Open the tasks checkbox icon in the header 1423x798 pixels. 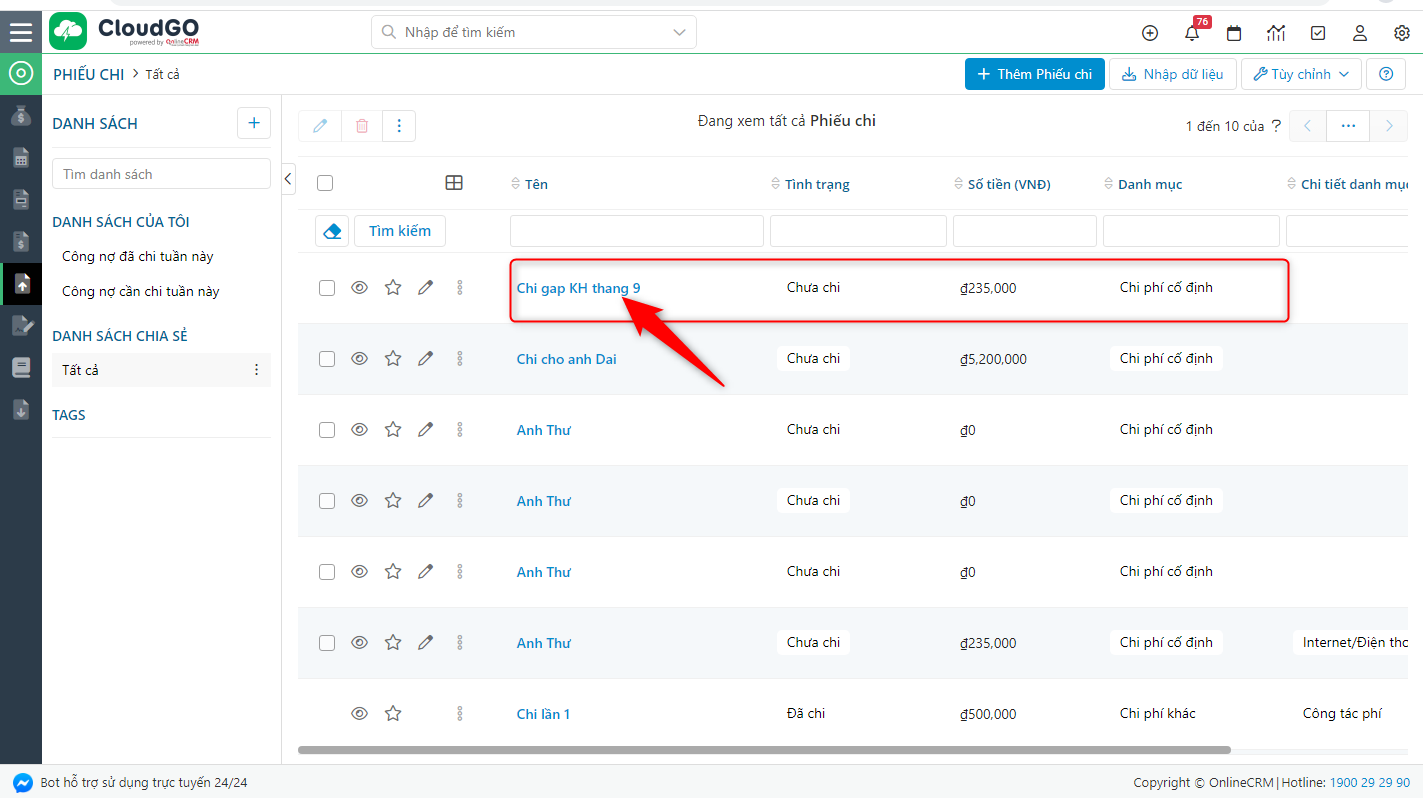click(1318, 32)
